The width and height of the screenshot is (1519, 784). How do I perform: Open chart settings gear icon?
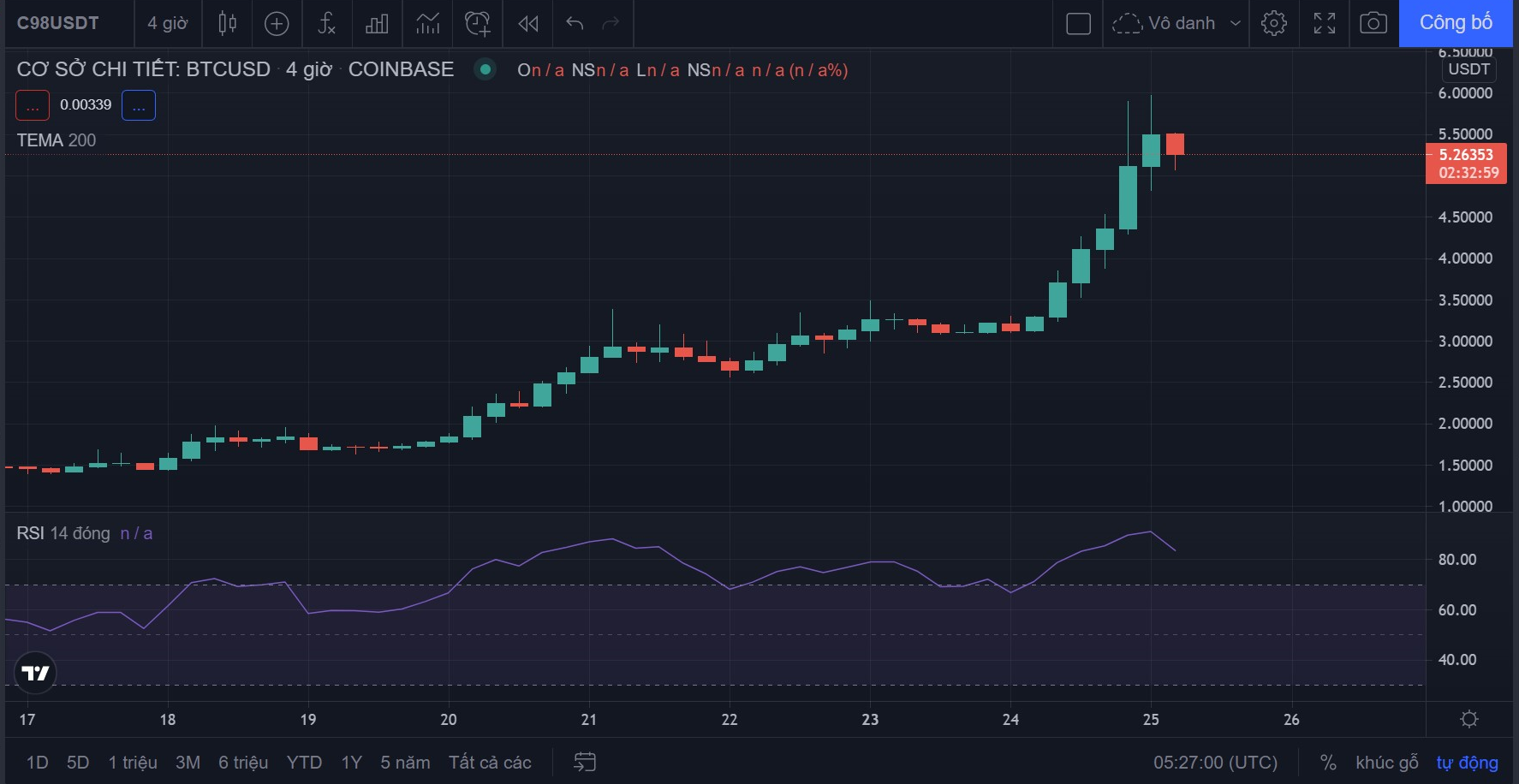point(1274,23)
